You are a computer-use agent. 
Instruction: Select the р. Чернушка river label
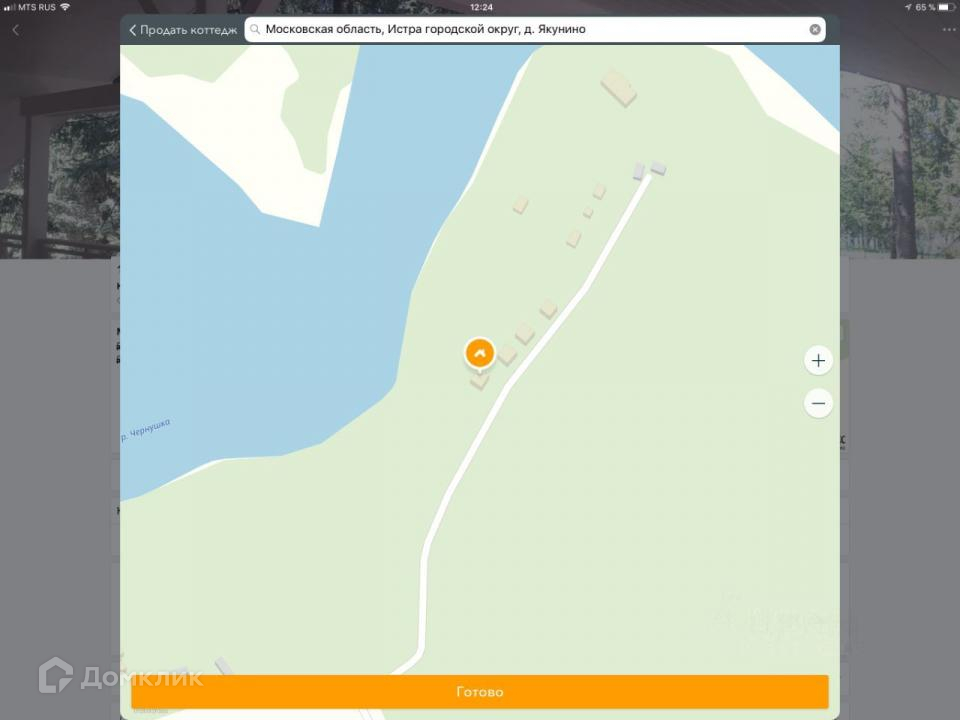tap(146, 430)
